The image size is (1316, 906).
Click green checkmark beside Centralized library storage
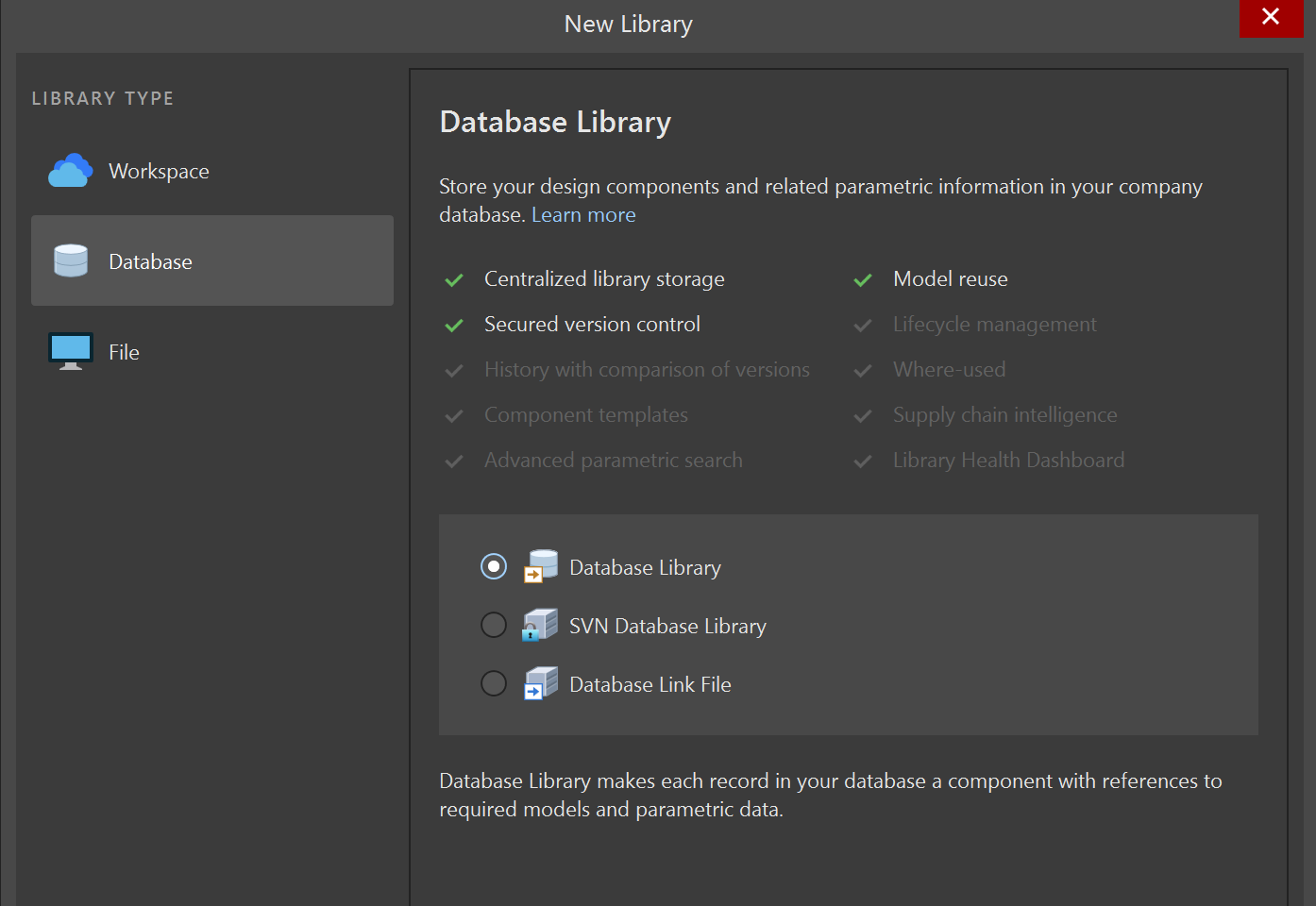click(x=454, y=280)
